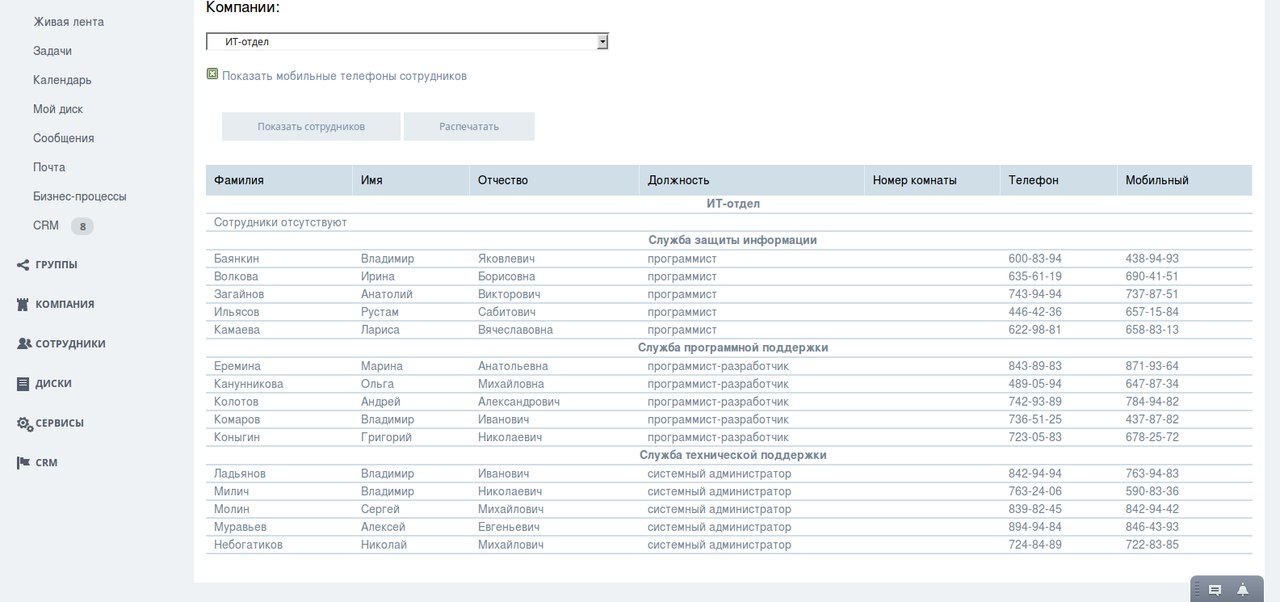Open CRM link in top sidebar list
The image size is (1280, 602).
tap(46, 225)
